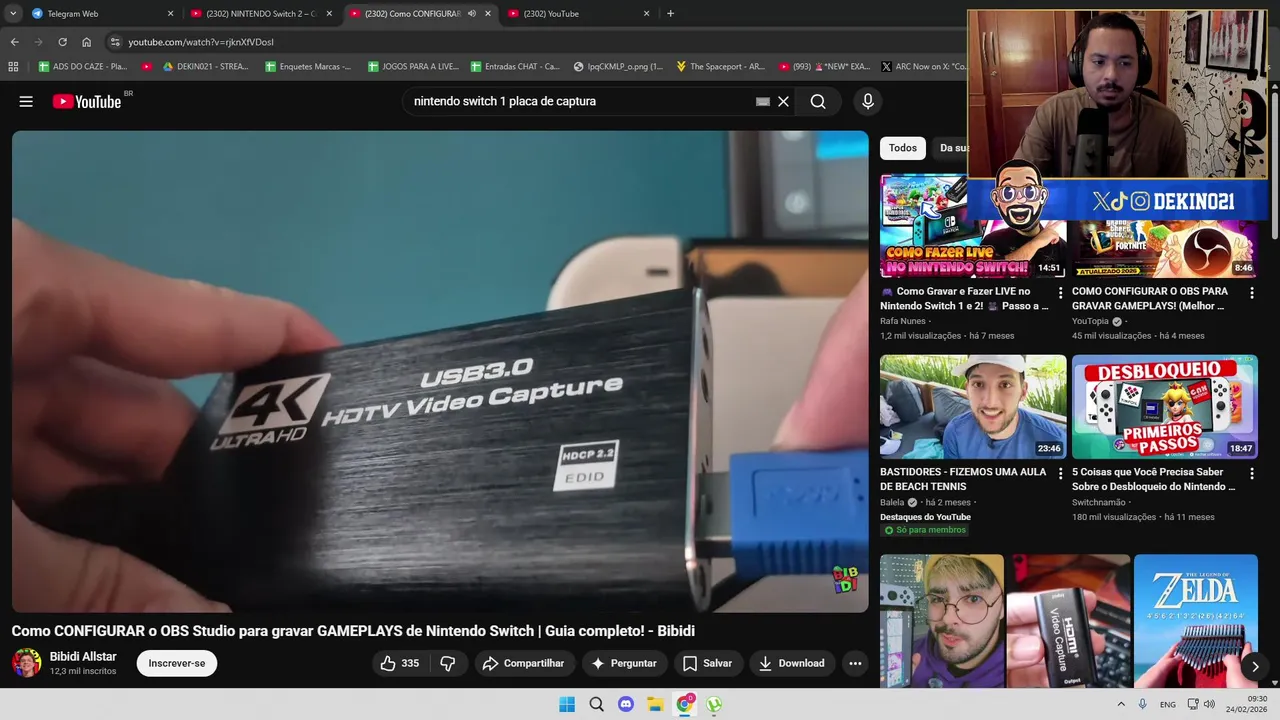This screenshot has width=1280, height=720.
Task: Open JOGOS PARA A LIVE bookmark
Action: pyautogui.click(x=412, y=67)
